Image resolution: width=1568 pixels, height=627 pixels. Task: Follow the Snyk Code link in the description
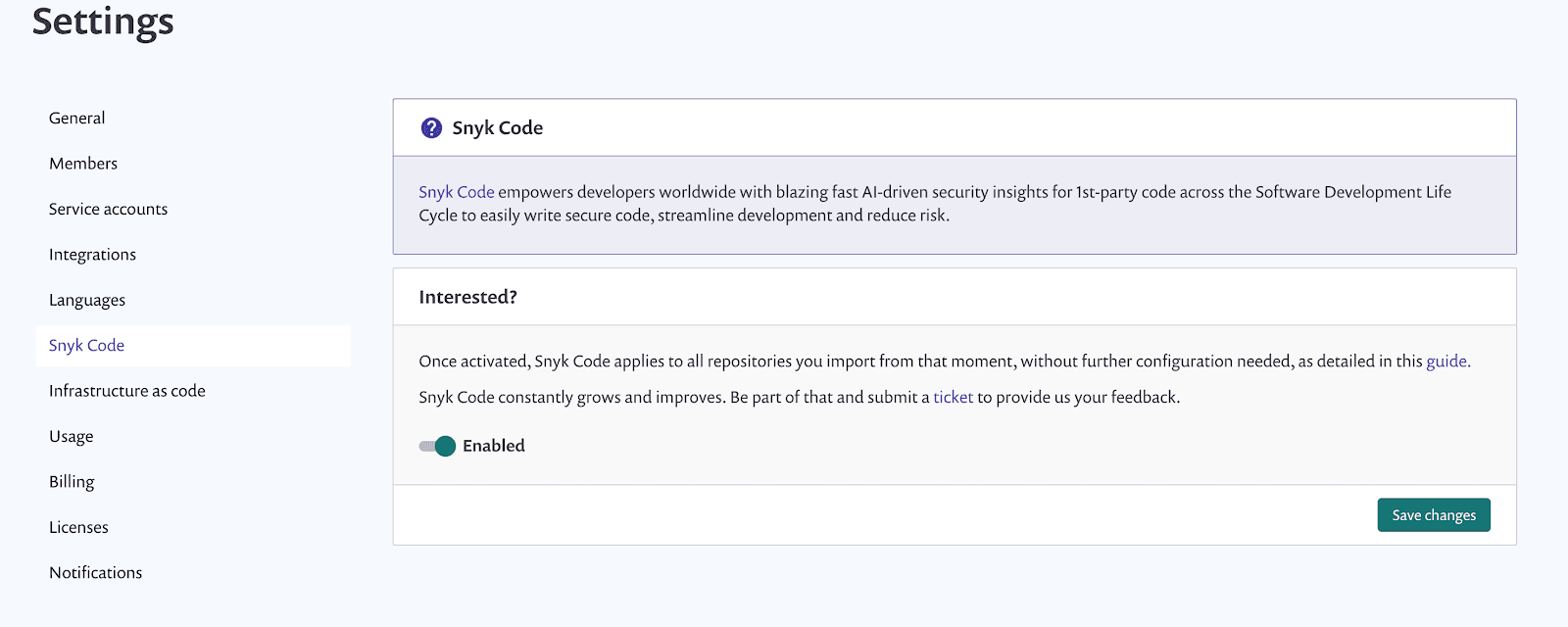click(457, 192)
